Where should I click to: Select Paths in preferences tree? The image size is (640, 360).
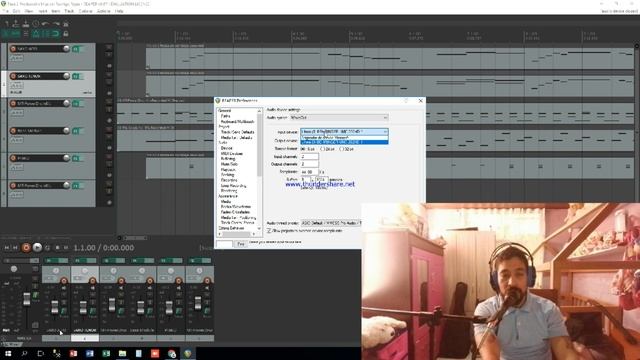click(x=225, y=116)
